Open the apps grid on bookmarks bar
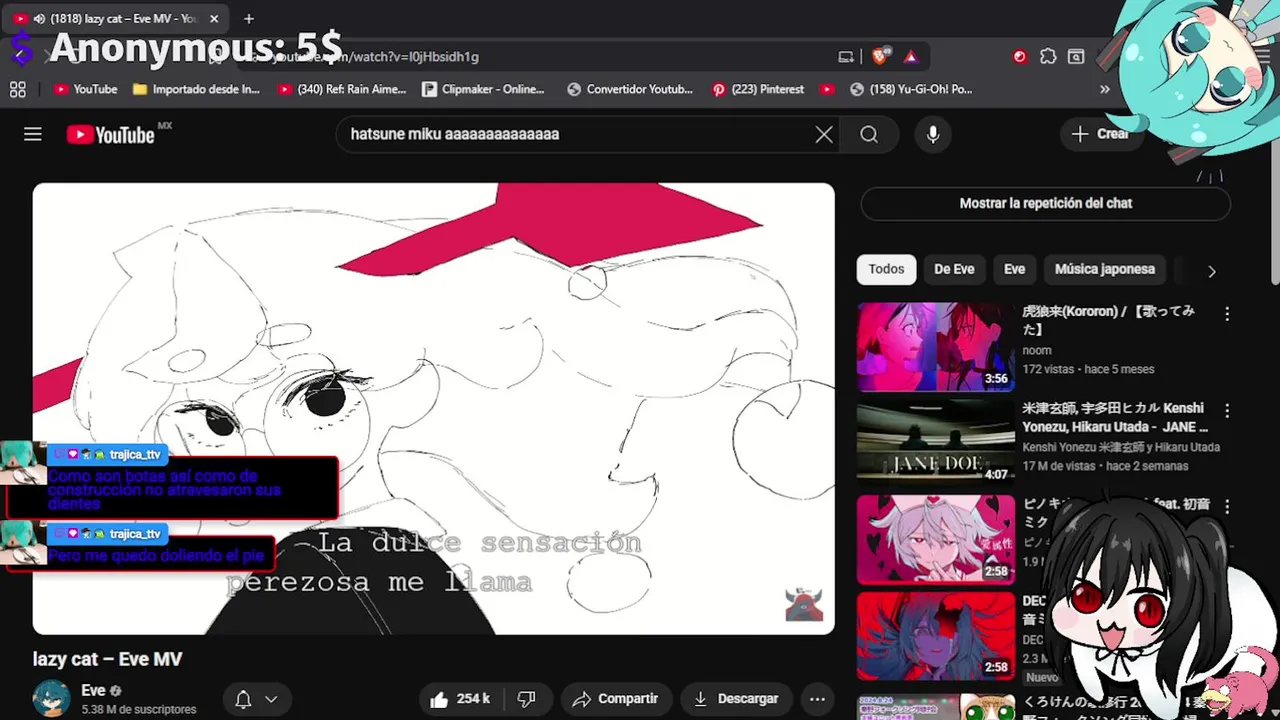 [18, 89]
